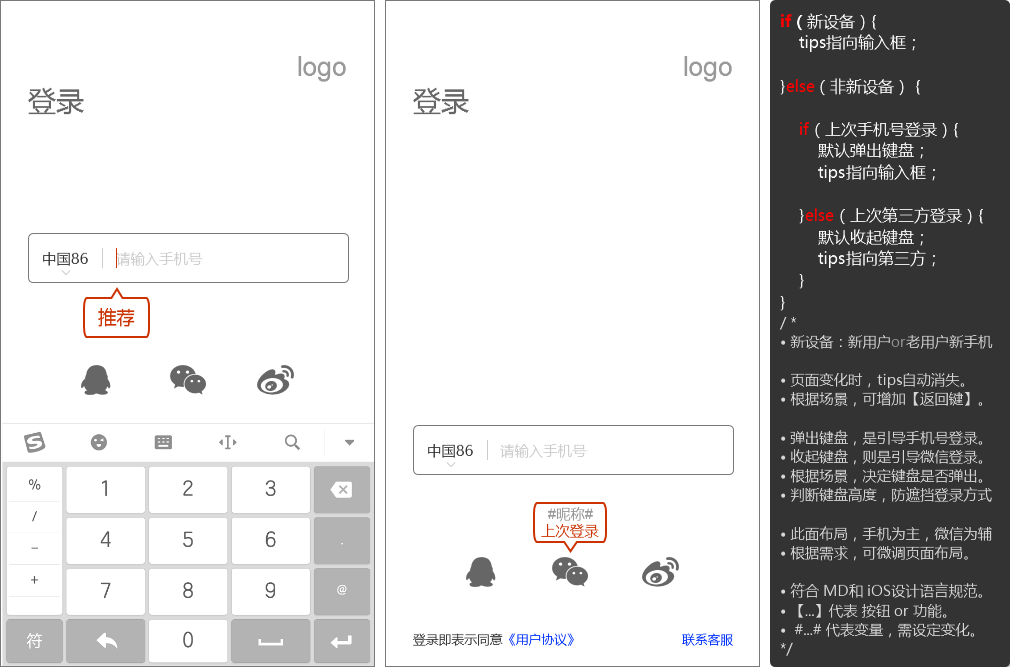Screen dimensions: 1010x667
Task: Expand 中国86 selector on the screen with 用户协议
Action: pyautogui.click(x=450, y=452)
